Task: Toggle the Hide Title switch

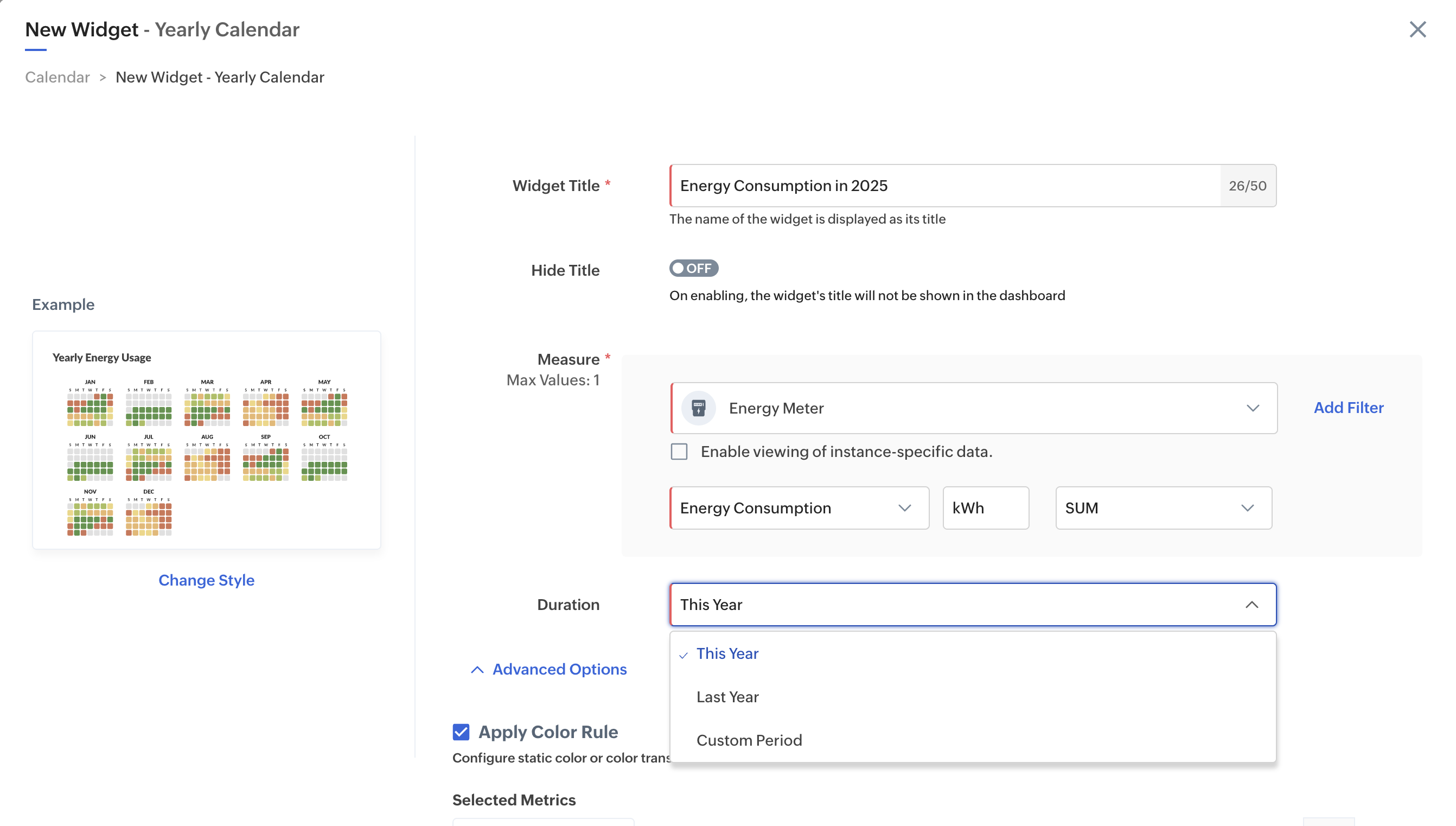Action: 693,268
